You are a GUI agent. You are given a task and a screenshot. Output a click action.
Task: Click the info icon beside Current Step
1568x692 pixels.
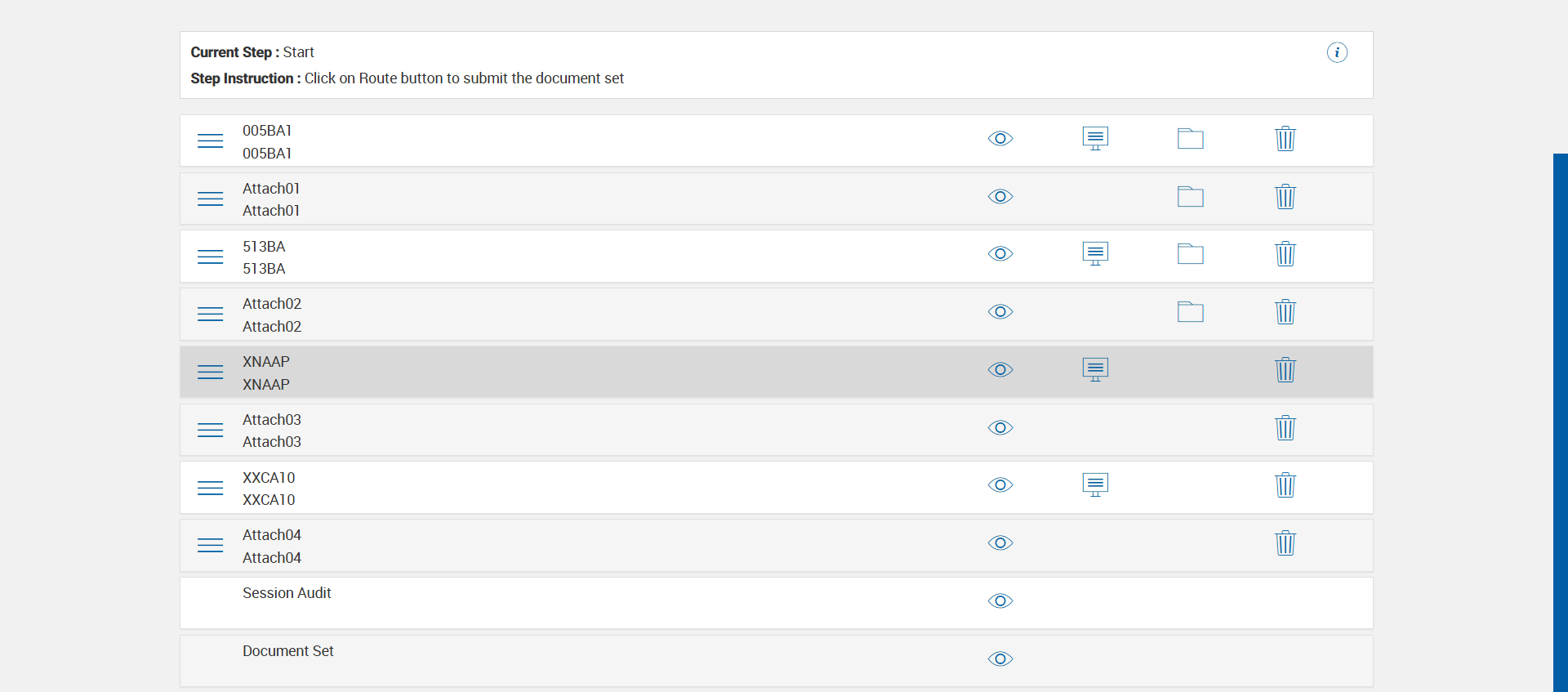tap(1337, 53)
